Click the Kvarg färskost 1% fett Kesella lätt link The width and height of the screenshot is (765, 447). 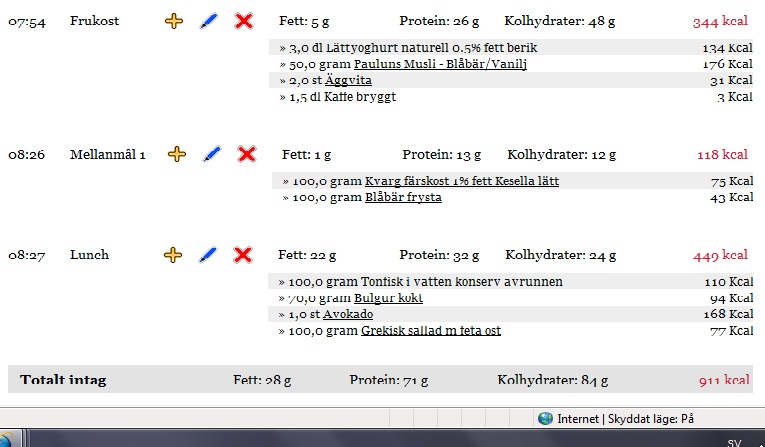tap(461, 181)
